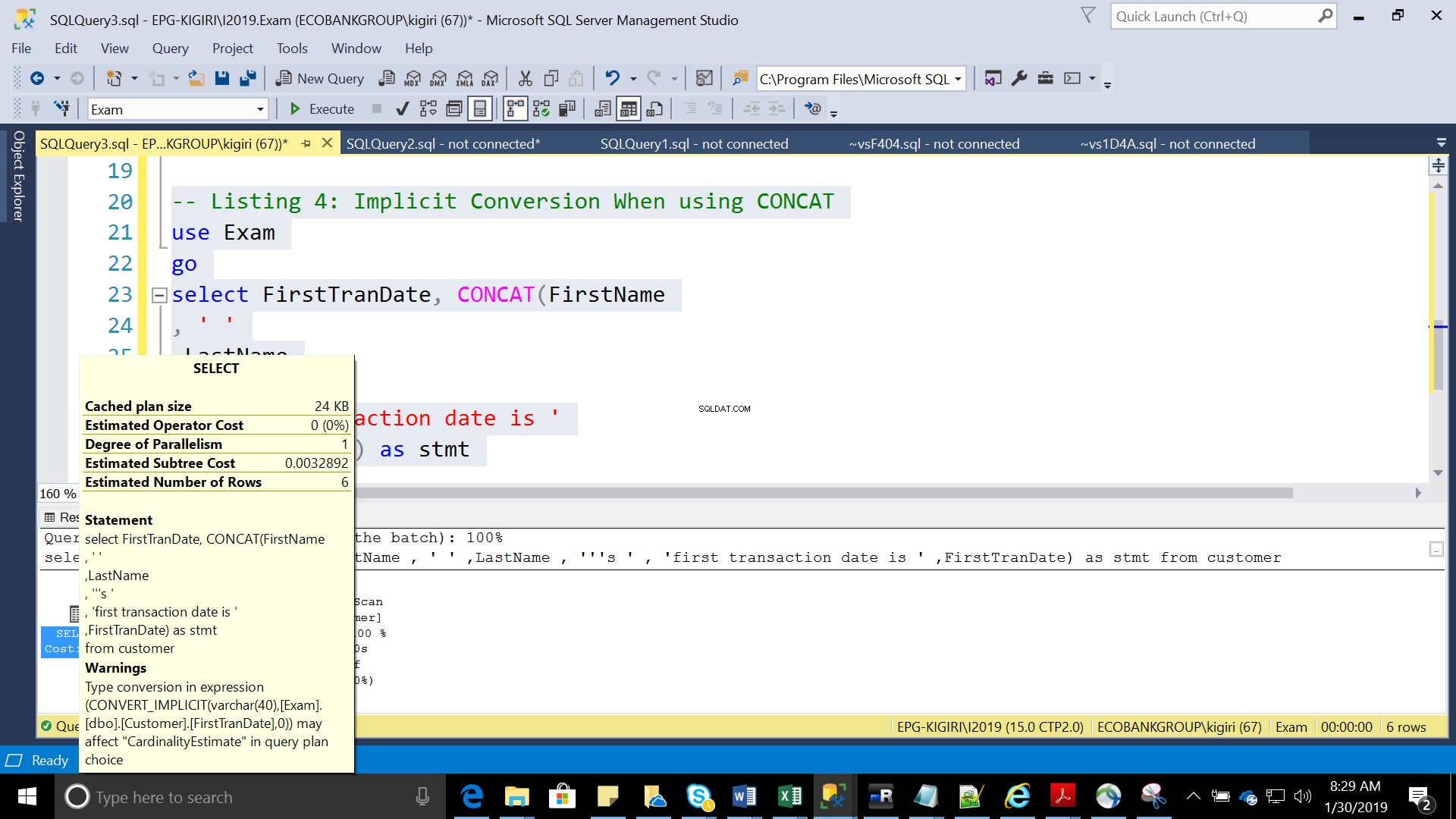Close the SQLQuery3.sql tab
Viewport: 1456px width, 819px height.
327,143
